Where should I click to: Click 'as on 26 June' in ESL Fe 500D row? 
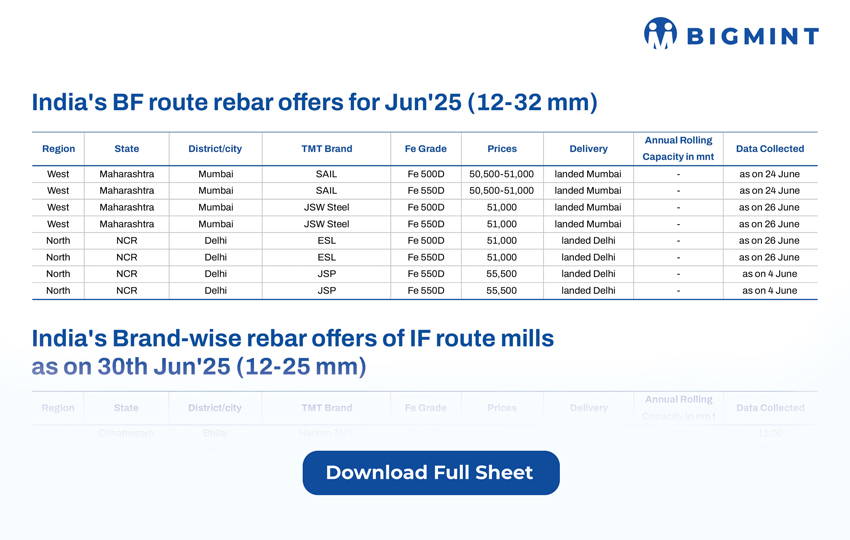770,241
